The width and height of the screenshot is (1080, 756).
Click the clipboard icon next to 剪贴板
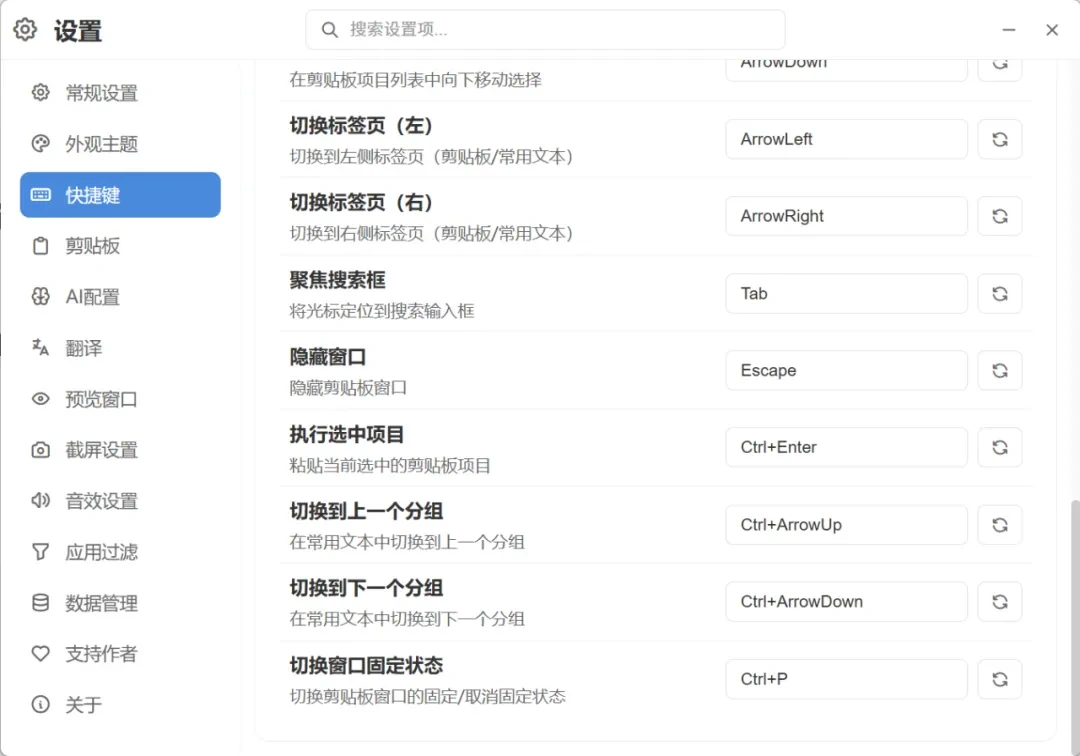tap(41, 246)
